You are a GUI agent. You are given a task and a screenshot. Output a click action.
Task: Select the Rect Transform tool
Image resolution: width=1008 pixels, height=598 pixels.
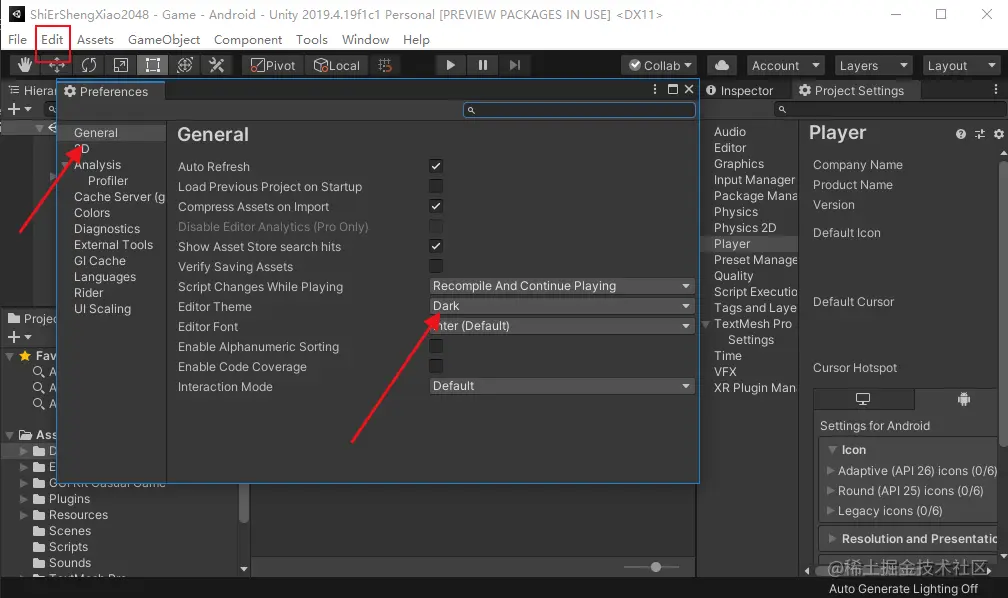click(153, 65)
